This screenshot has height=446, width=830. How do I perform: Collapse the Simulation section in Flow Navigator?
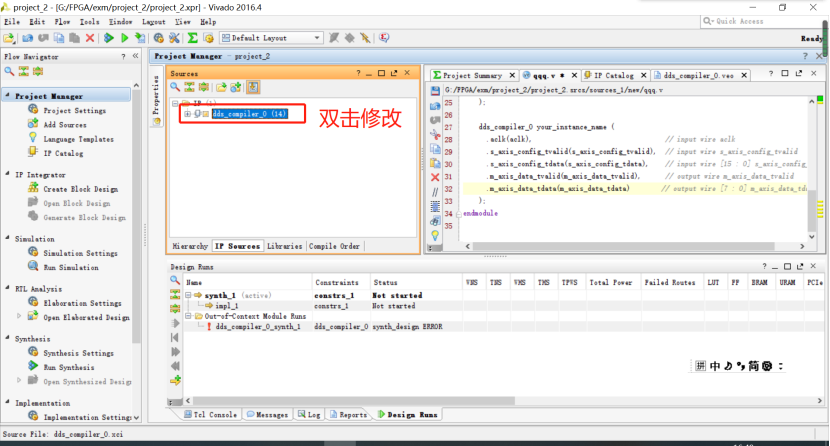point(7,238)
